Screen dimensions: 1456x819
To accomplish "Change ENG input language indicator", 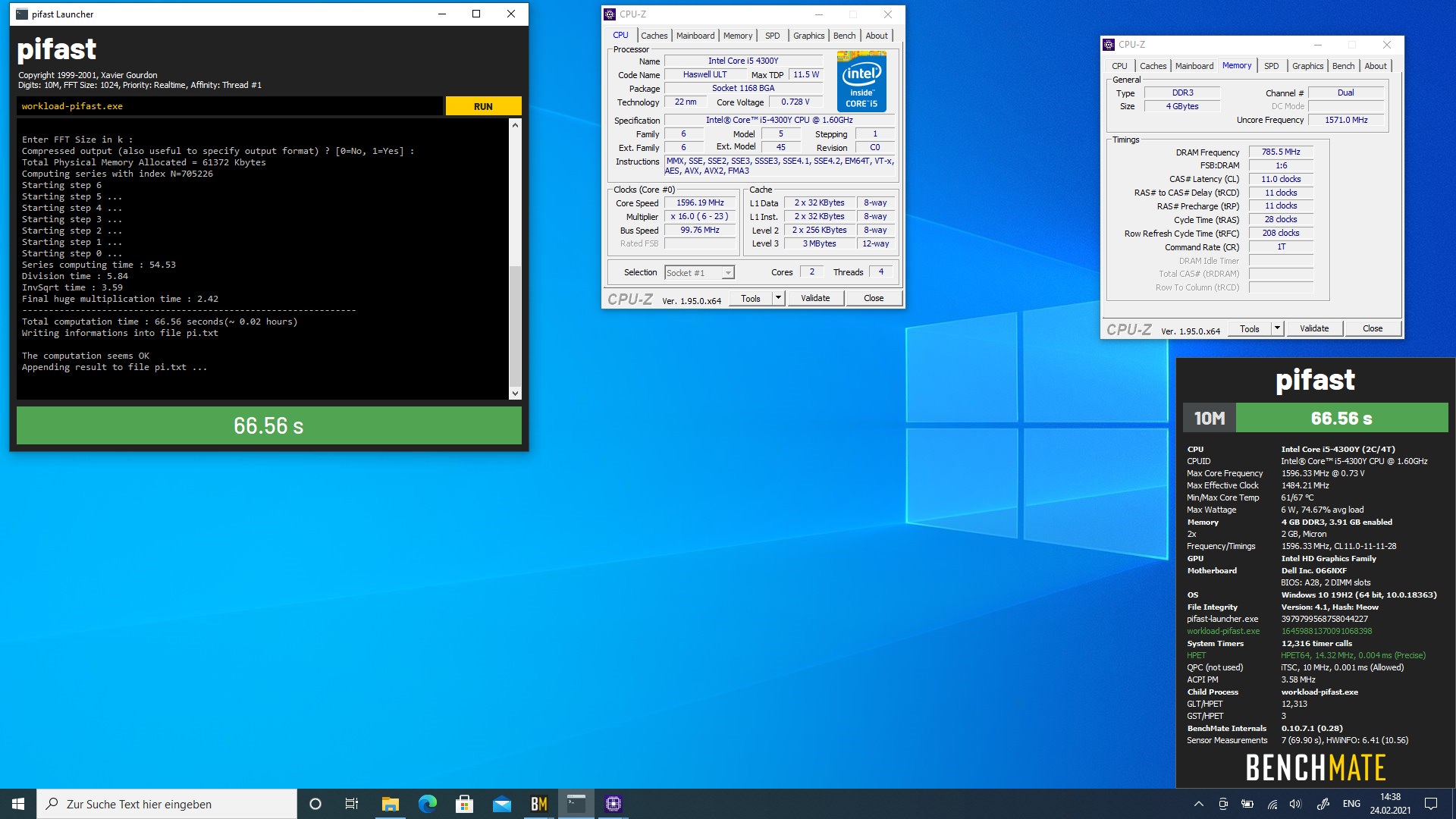I will point(1351,804).
